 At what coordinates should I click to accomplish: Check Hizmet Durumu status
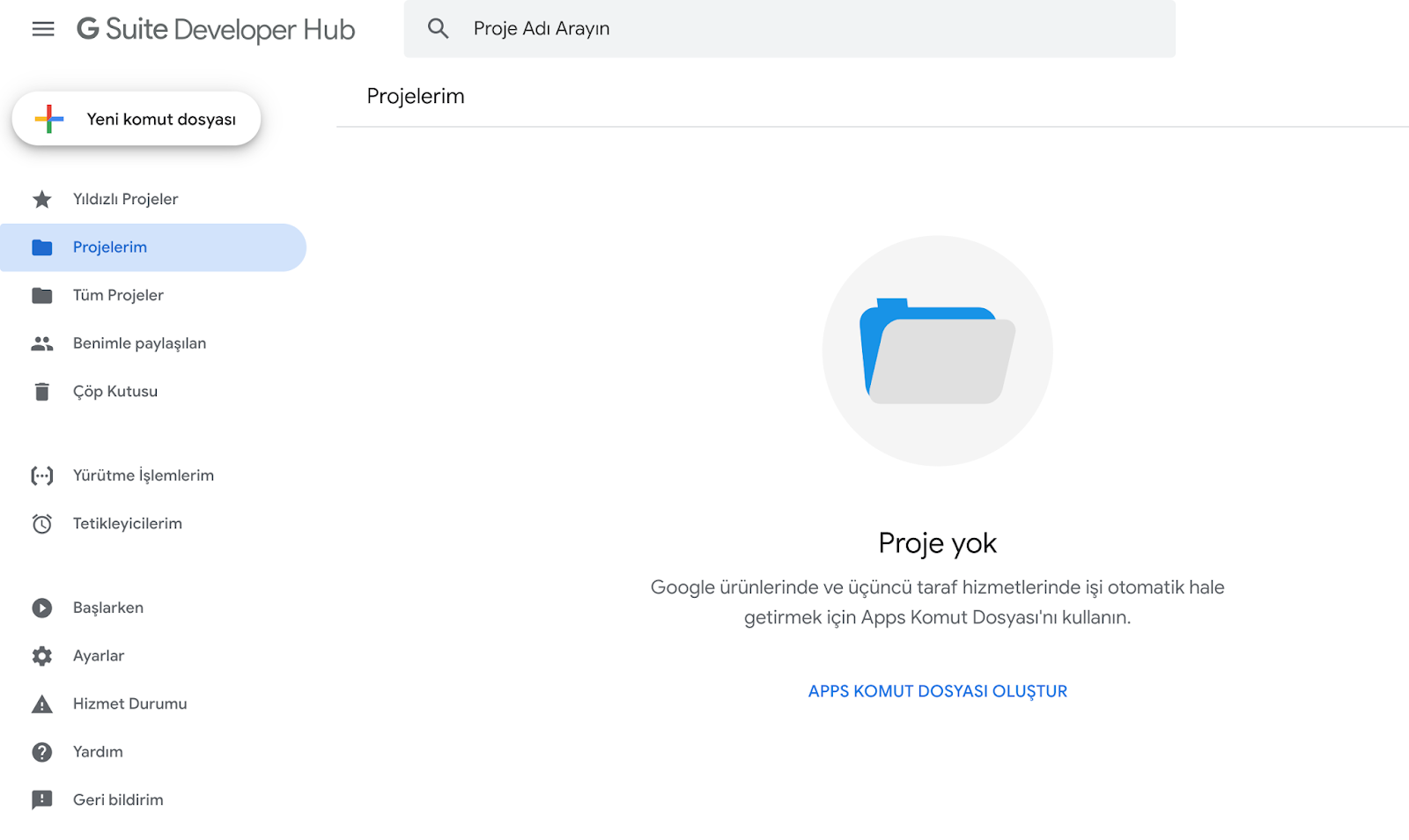pos(153,704)
